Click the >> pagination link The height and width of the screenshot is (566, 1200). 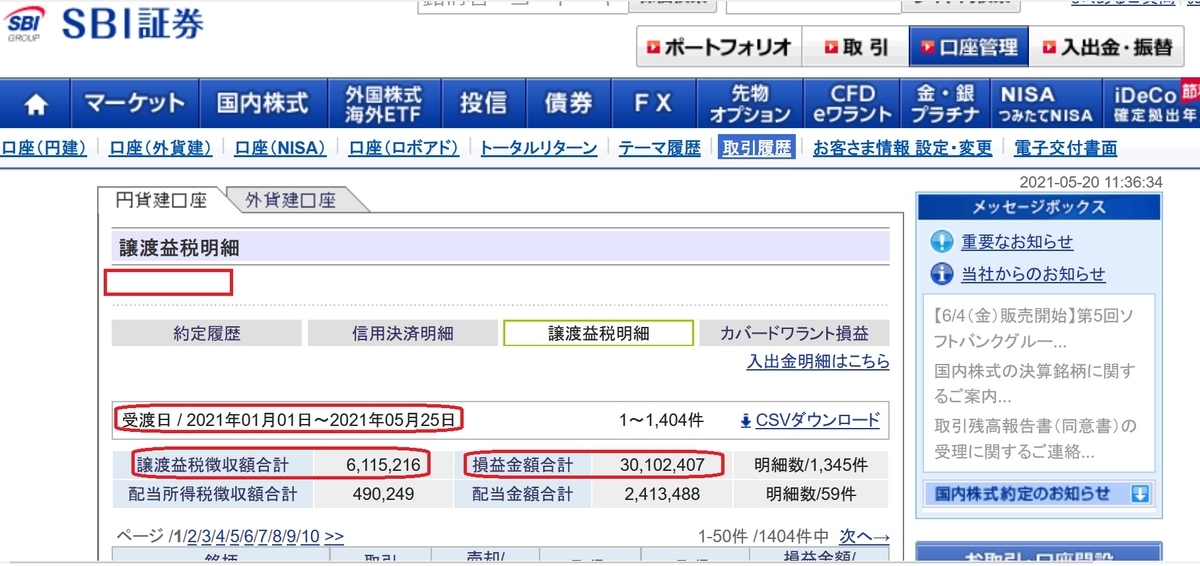pyautogui.click(x=334, y=537)
